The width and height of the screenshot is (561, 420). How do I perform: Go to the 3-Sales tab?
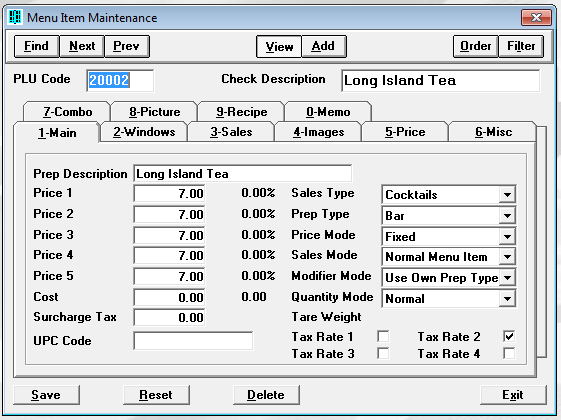pos(231,132)
